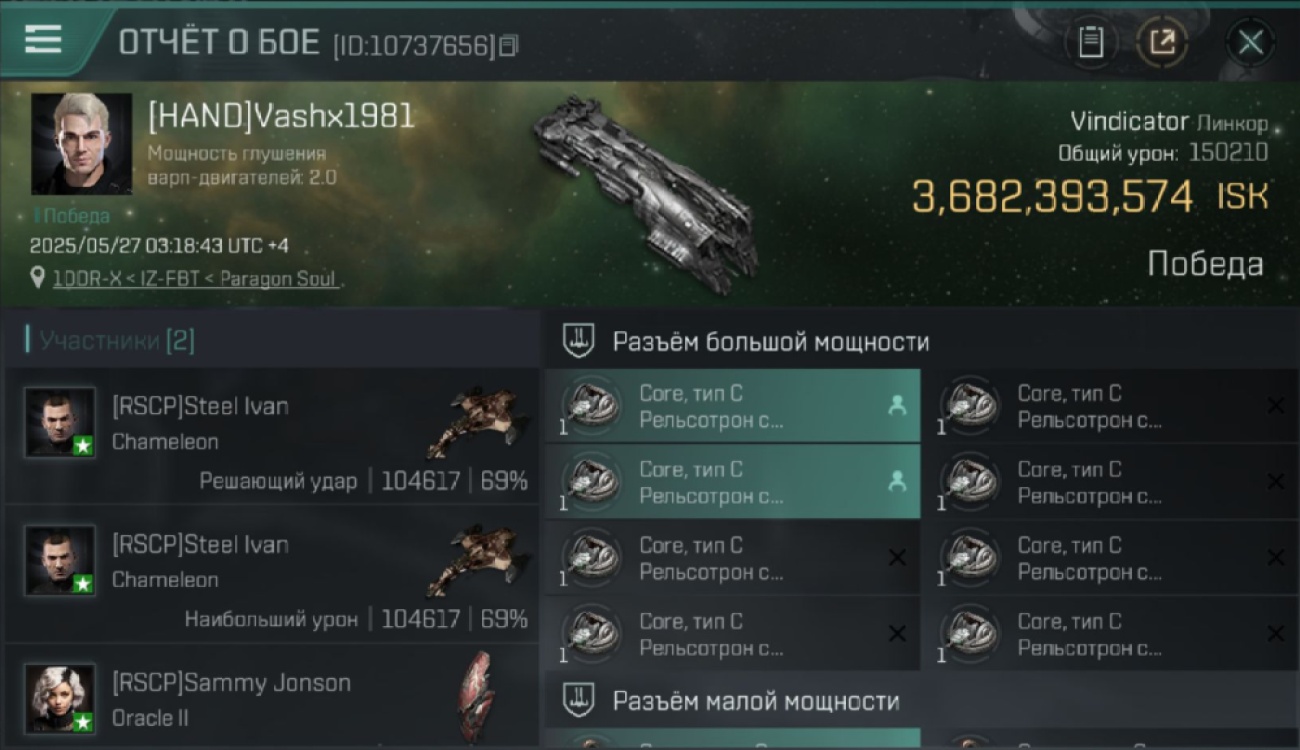Select second highlighted Core C railgun module

[733, 482]
